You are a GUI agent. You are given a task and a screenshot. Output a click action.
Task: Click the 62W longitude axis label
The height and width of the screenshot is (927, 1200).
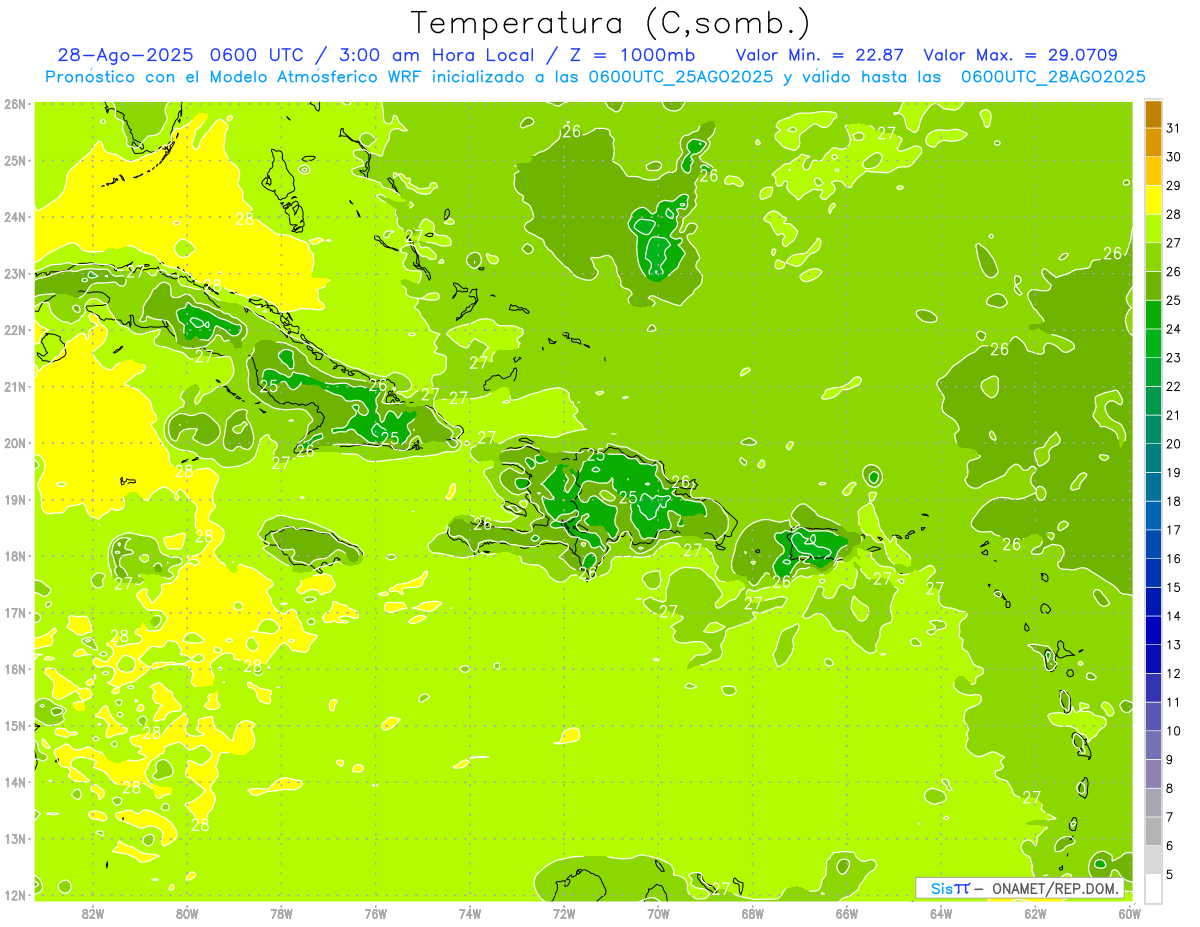coord(1035,912)
